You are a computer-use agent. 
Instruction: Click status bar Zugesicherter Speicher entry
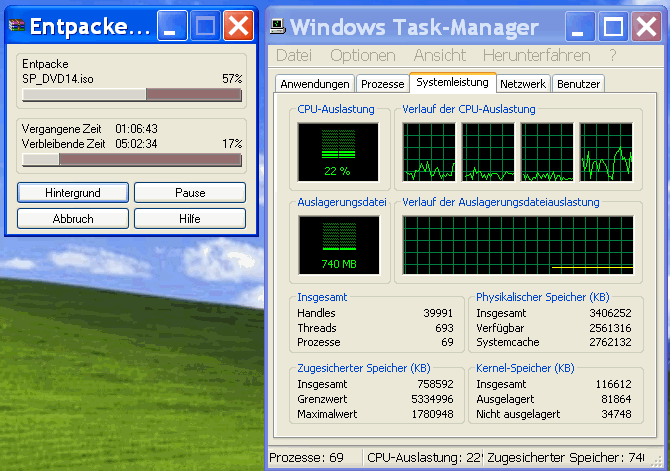coord(566,458)
